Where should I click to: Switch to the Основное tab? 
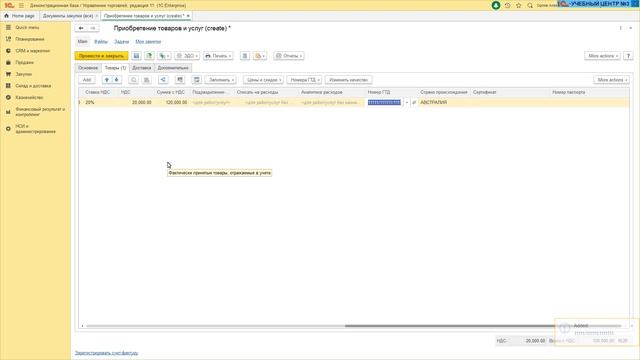tap(88, 68)
